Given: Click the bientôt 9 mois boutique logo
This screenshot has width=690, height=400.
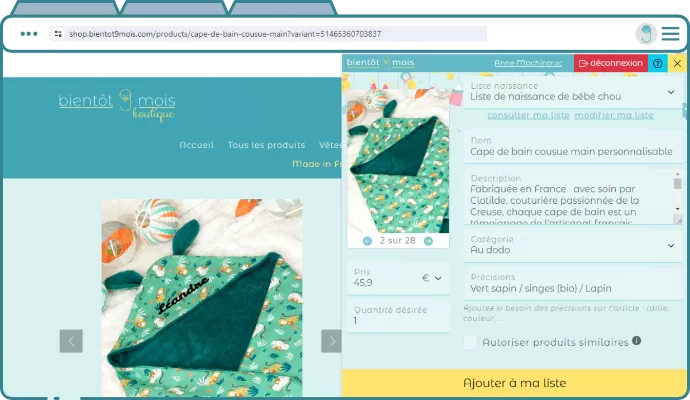Looking at the screenshot, I should [x=117, y=105].
